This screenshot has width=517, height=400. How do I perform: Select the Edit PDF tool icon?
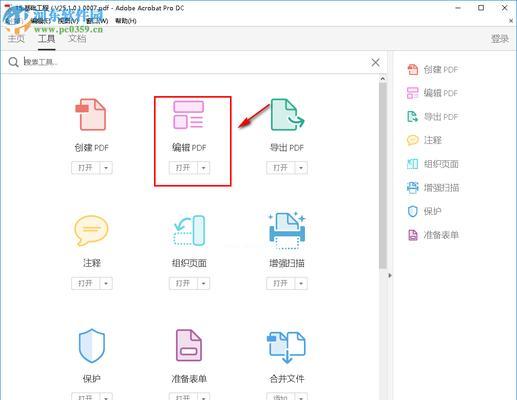[x=188, y=115]
